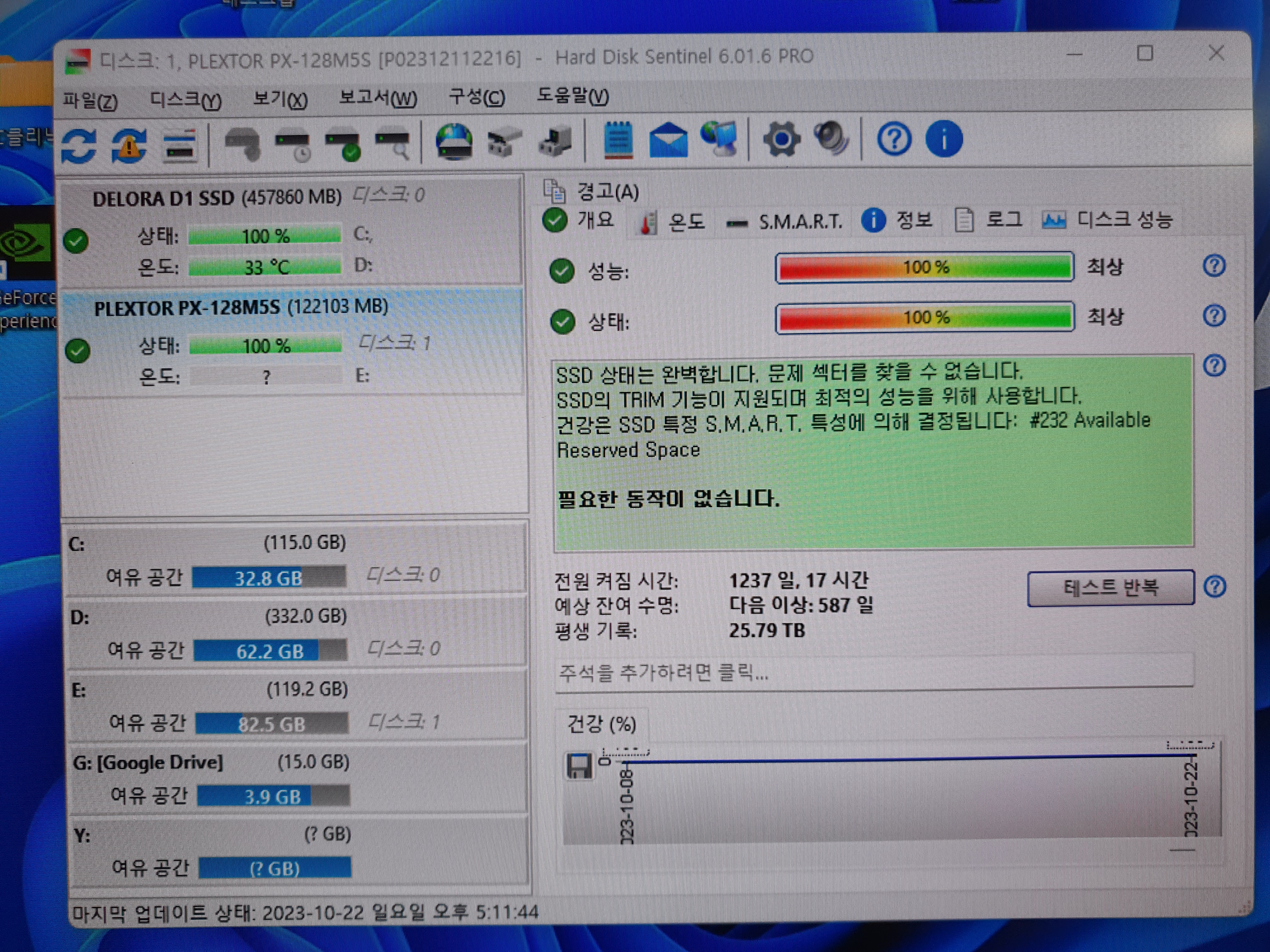1270x952 pixels.
Task: Click the 상태 100 % gradient bar in overview
Action: pos(924,317)
